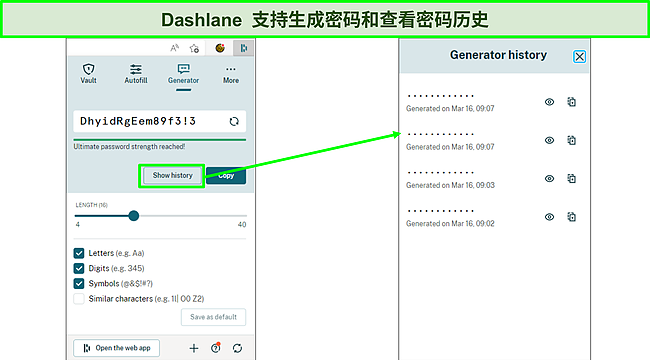Click the Dashlane extension icon in browser toolbar

tap(243, 48)
